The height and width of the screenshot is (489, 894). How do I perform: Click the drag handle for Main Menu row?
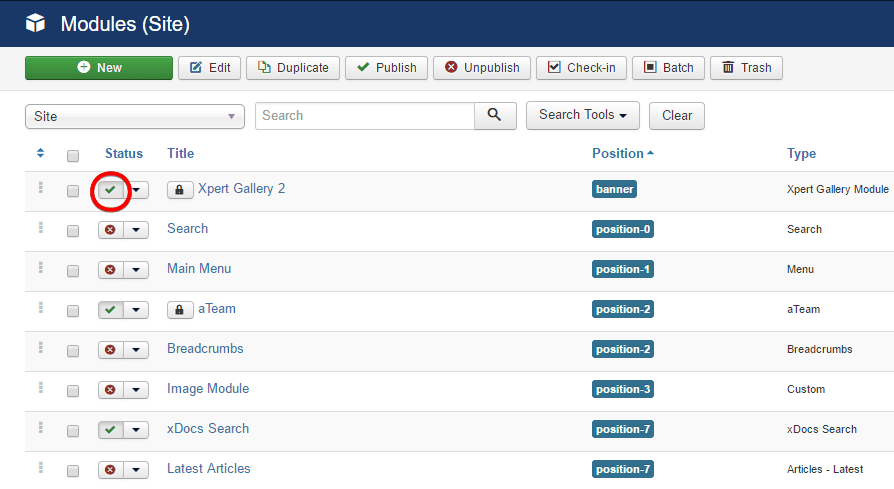coord(41,268)
